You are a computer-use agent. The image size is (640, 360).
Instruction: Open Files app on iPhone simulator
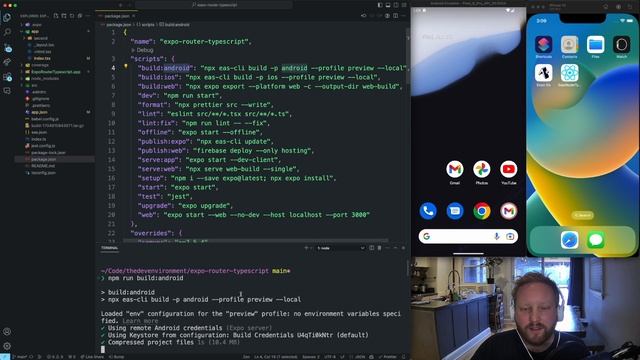pyautogui.click(x=596, y=44)
